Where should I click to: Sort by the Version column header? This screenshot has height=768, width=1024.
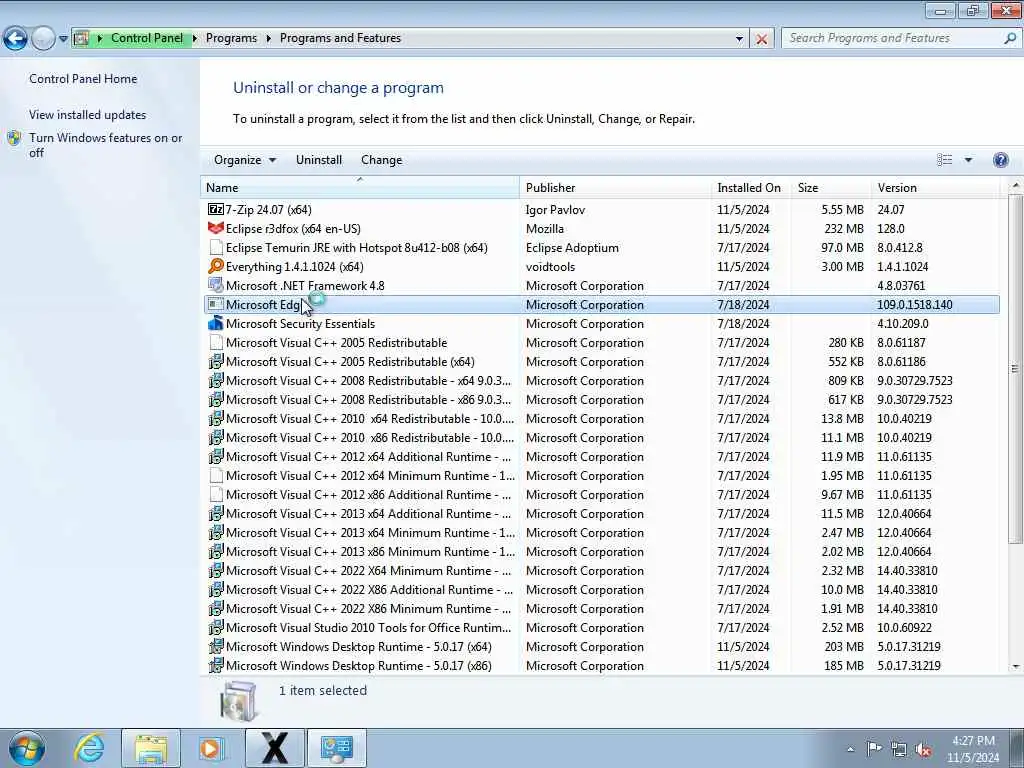[936, 187]
